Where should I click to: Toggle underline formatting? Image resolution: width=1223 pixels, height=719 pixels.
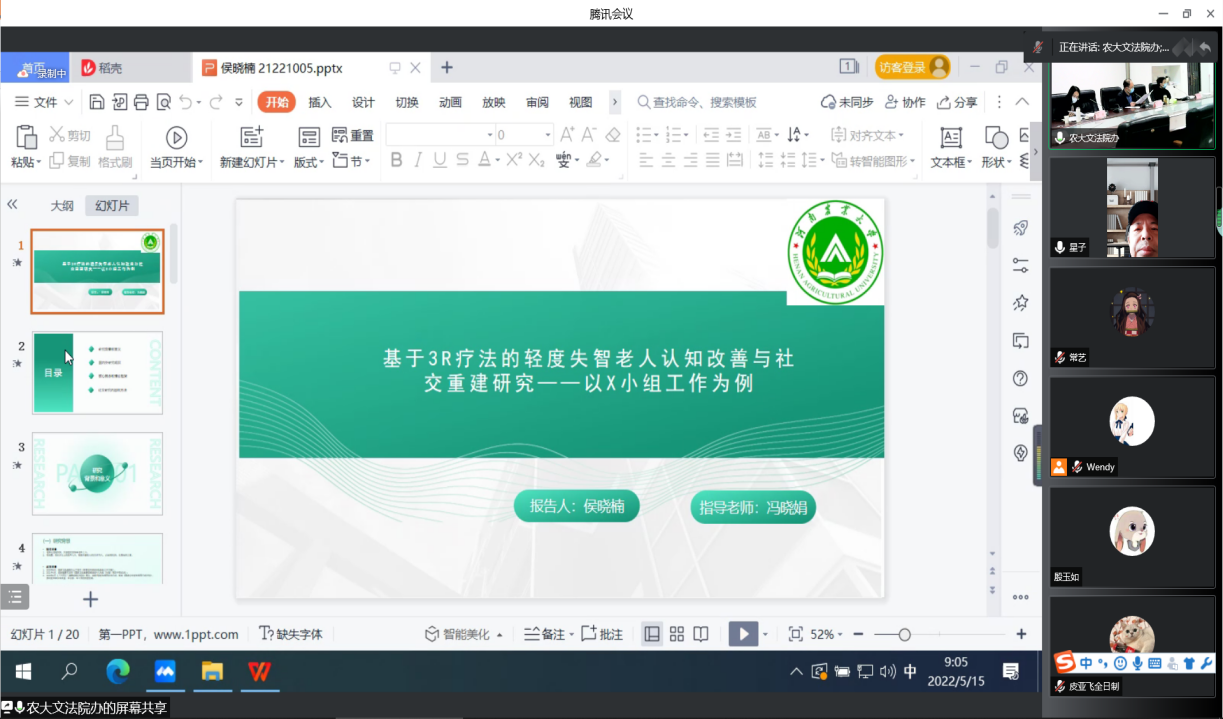tap(438, 160)
